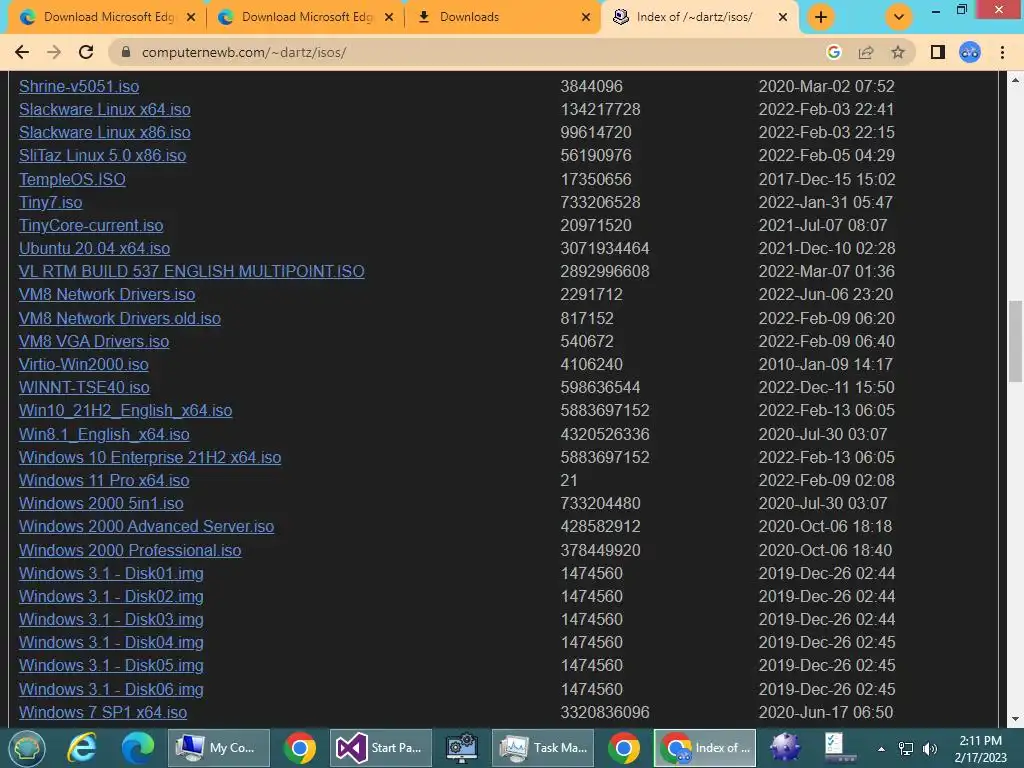Download Ubuntu 20.04 x64.iso

[x=95, y=248]
